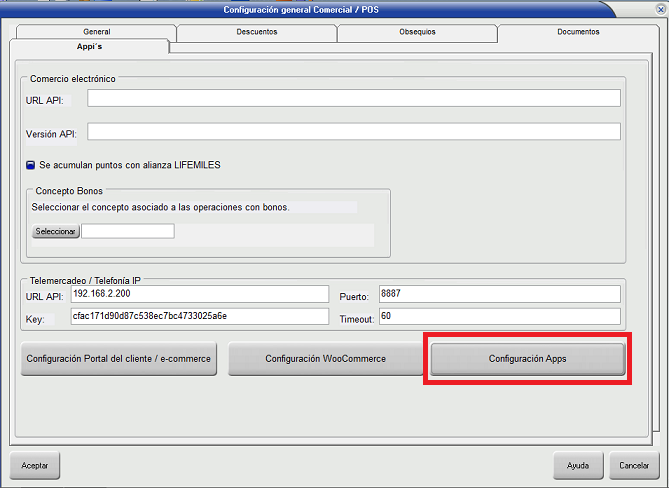Select the Obsequios tab

click(x=417, y=32)
